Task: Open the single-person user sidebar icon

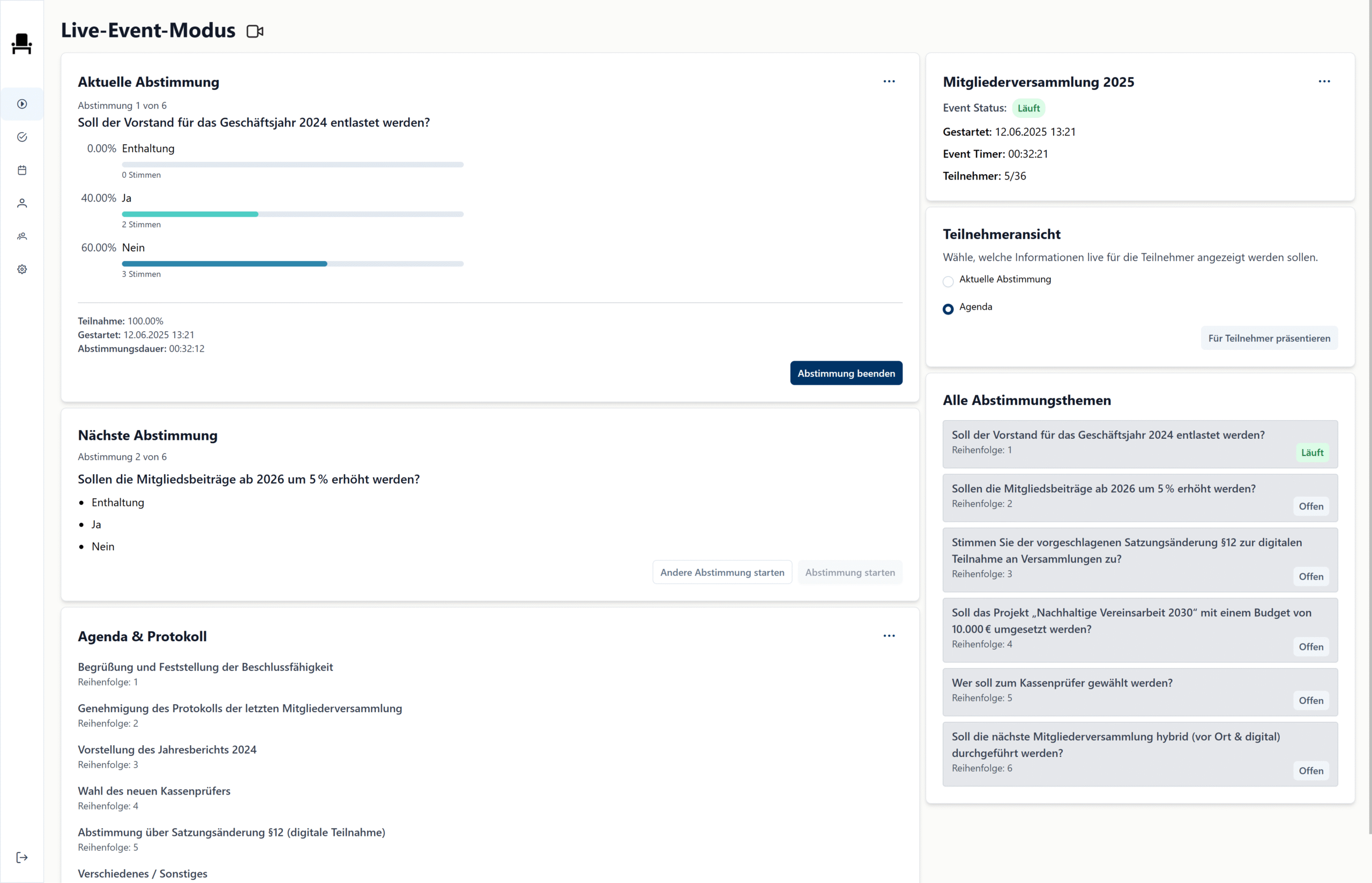Action: click(x=22, y=203)
